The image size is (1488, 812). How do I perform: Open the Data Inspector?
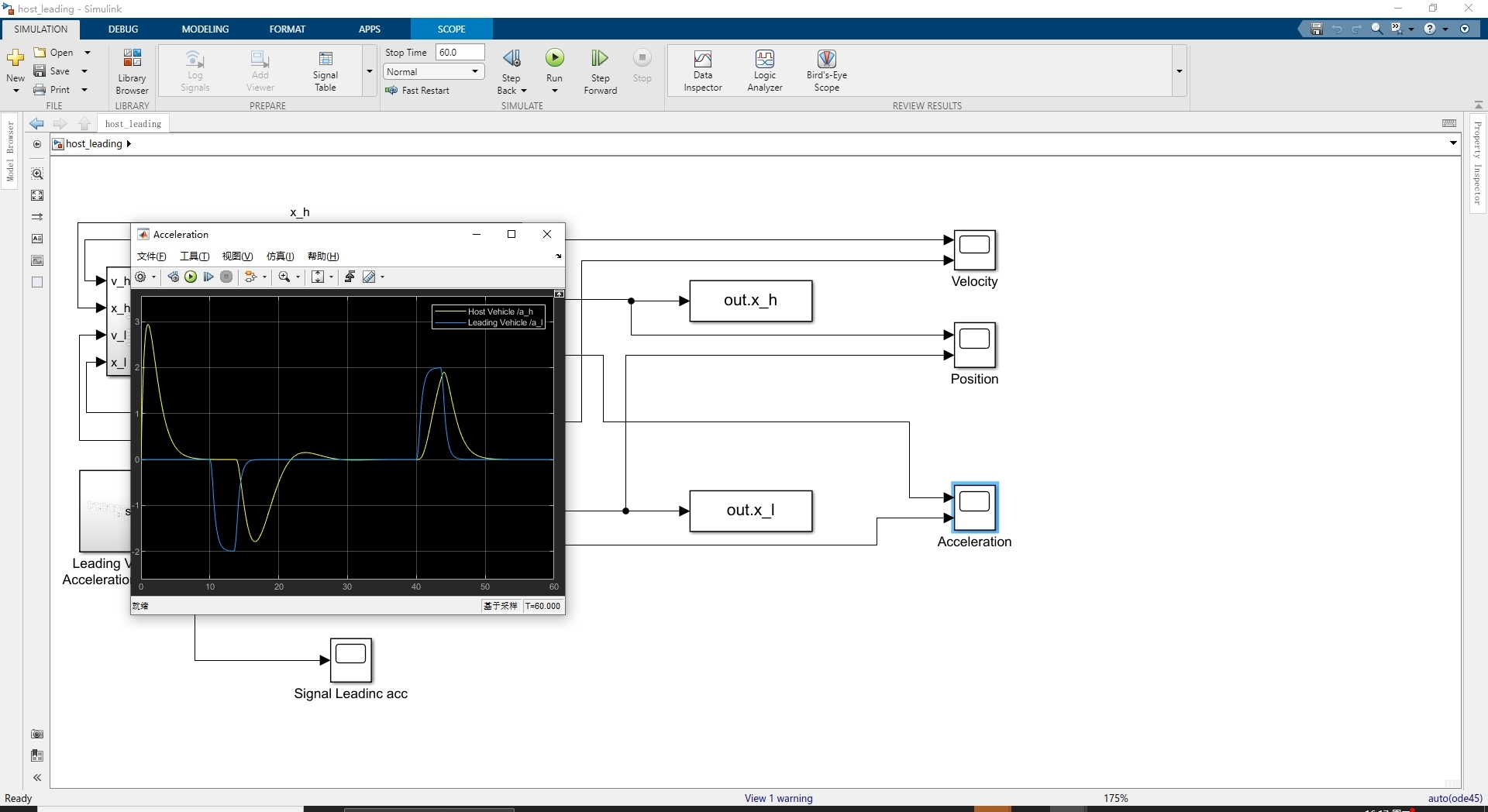[x=703, y=70]
